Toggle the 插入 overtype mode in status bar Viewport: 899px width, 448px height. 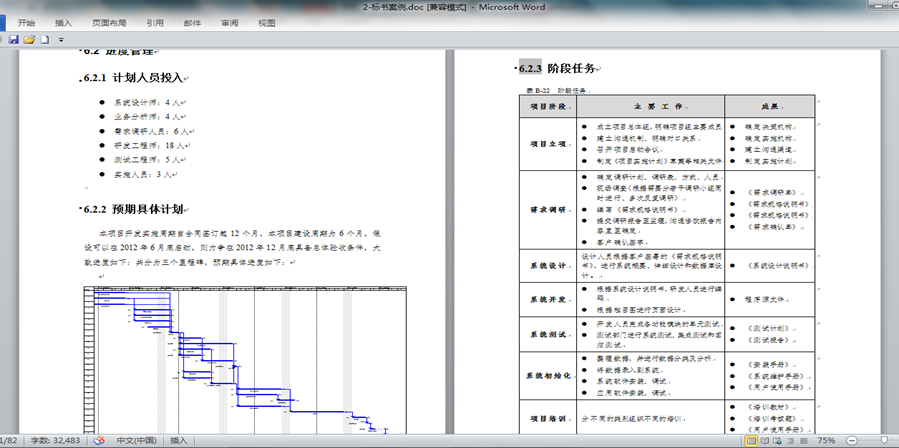click(x=178, y=441)
